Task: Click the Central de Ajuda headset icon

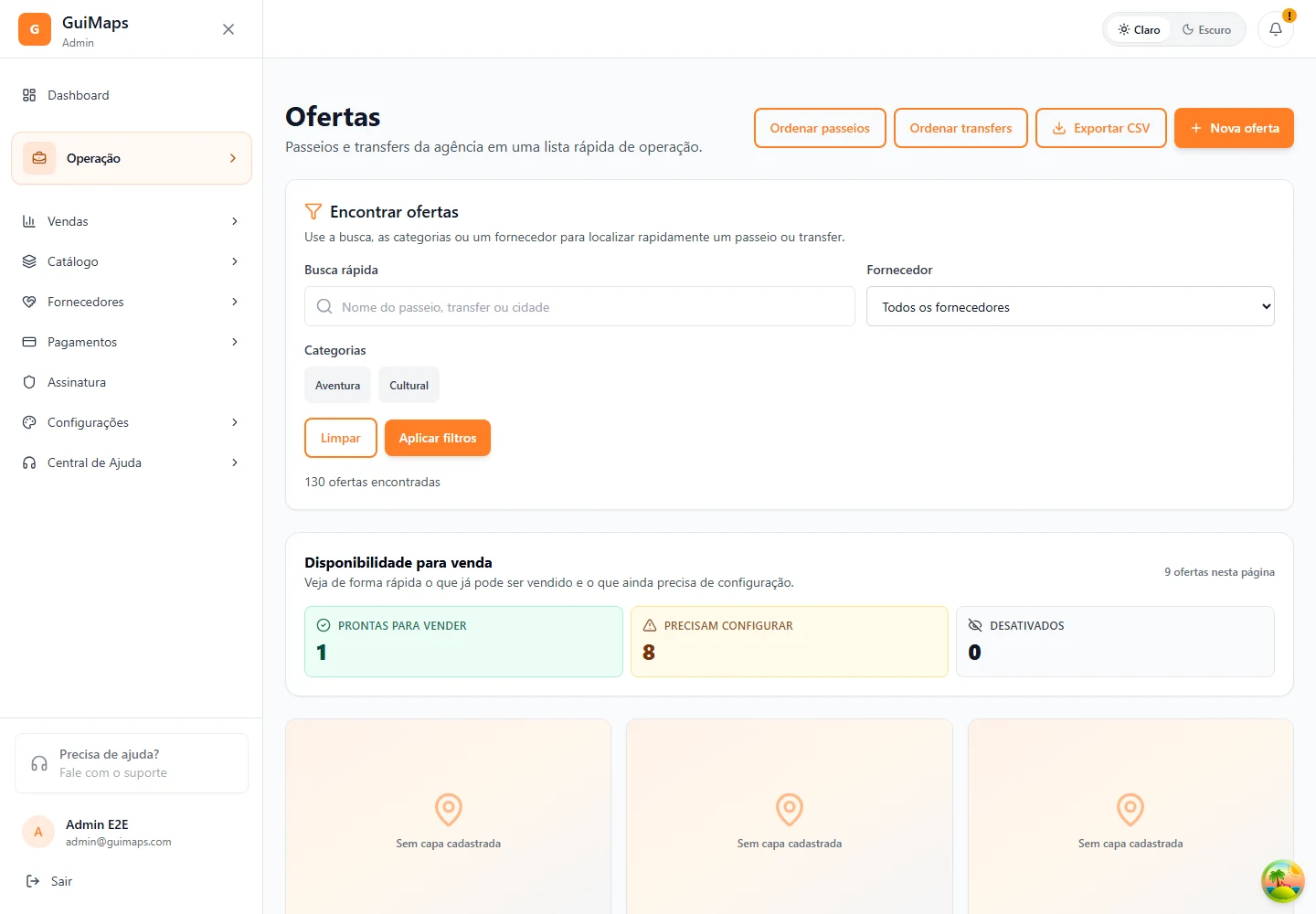Action: pos(29,462)
